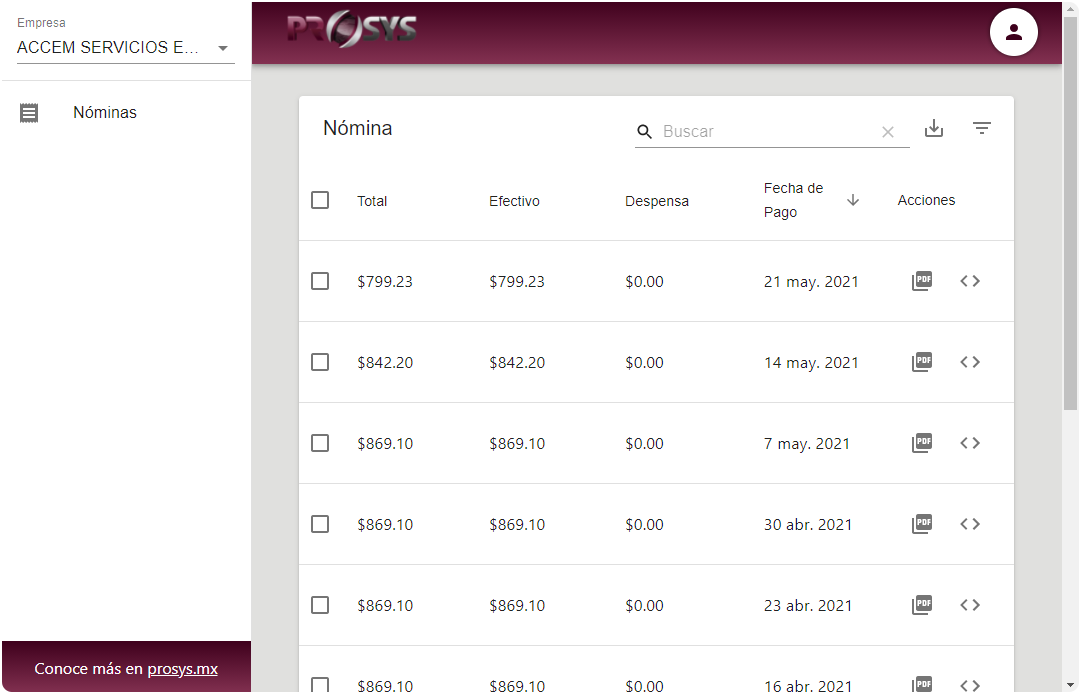Toggle the select-all checkbox in table header
This screenshot has width=1080, height=695.
tap(320, 200)
